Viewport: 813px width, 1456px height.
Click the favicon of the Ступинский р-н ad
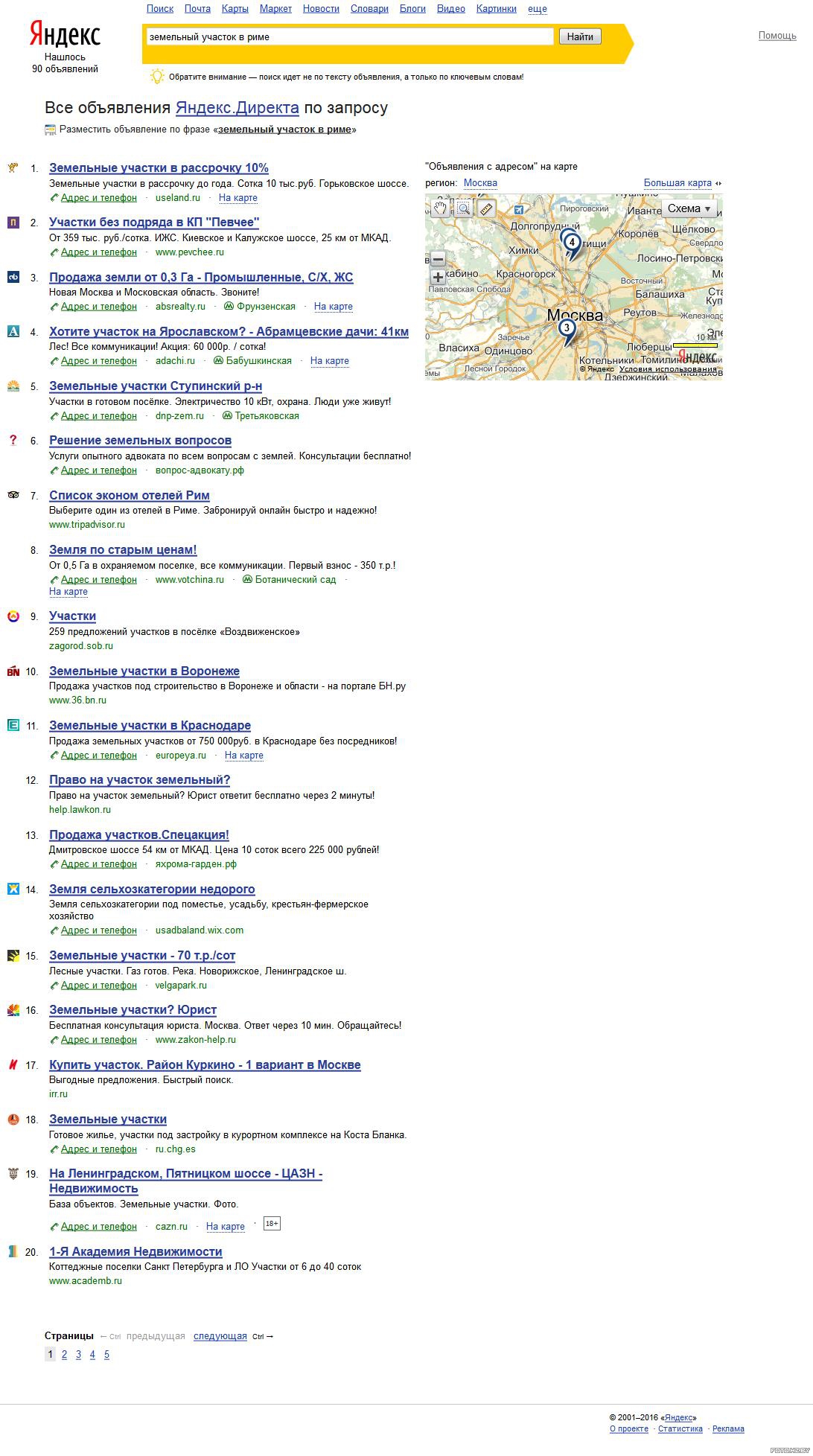tap(13, 386)
